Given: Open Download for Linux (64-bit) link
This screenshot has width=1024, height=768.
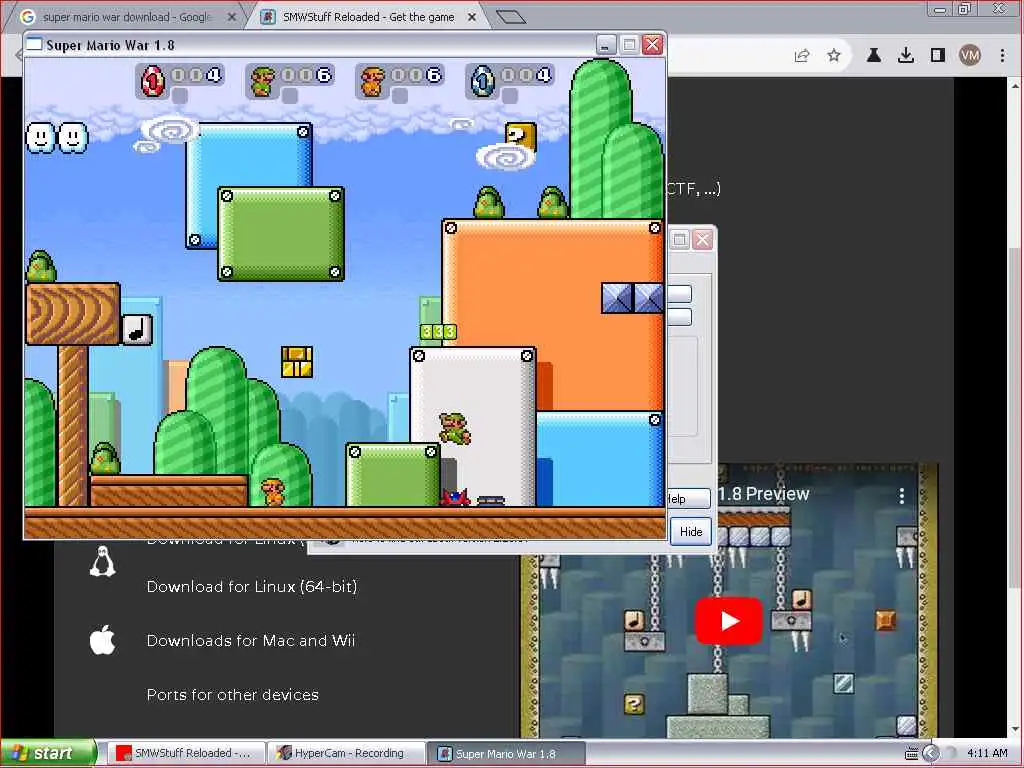Looking at the screenshot, I should point(252,586).
